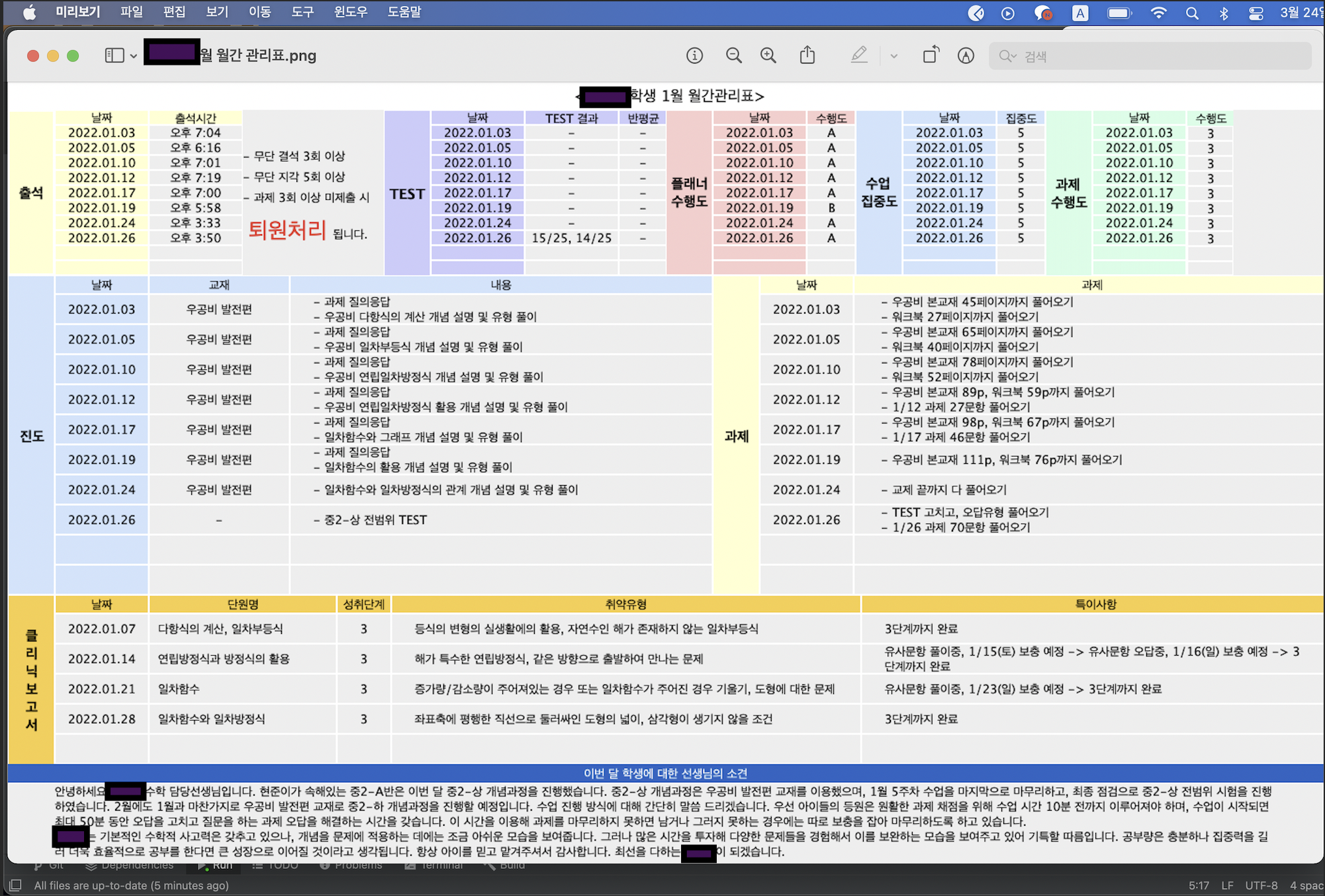The height and width of the screenshot is (896, 1325).
Task: Open the 도움말 menu
Action: [x=404, y=12]
